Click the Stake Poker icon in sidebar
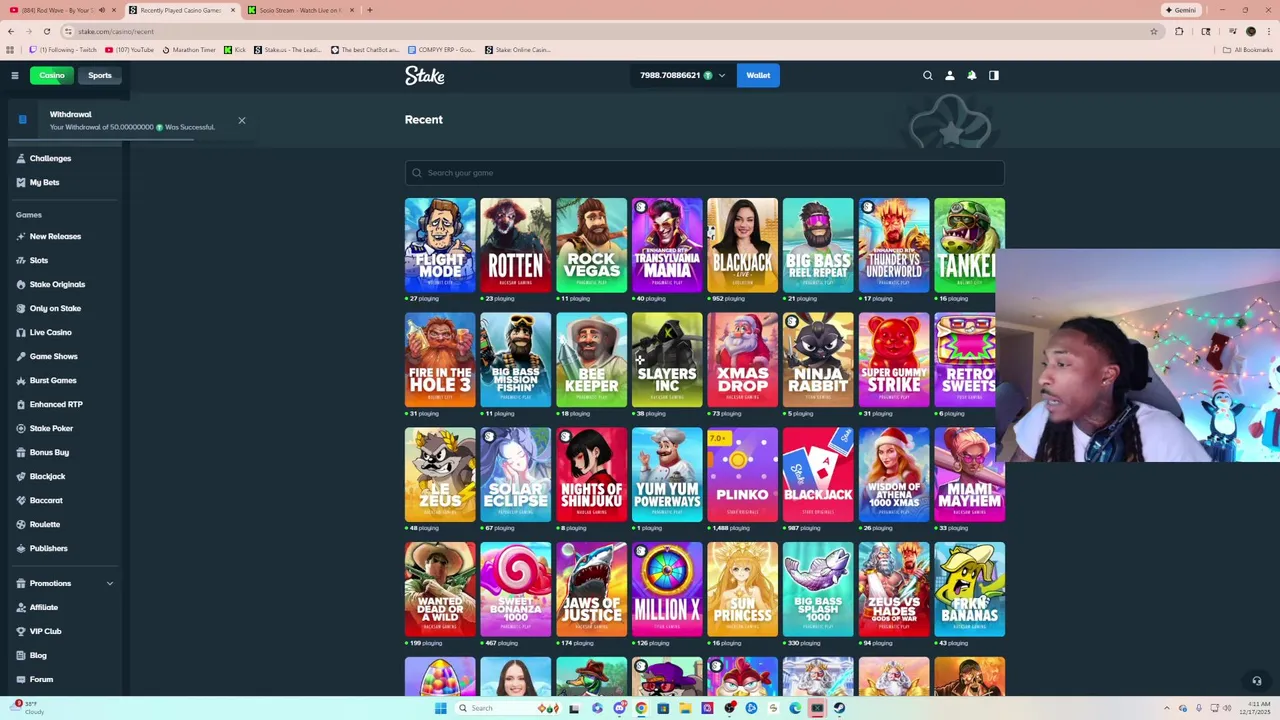 click(x=21, y=428)
